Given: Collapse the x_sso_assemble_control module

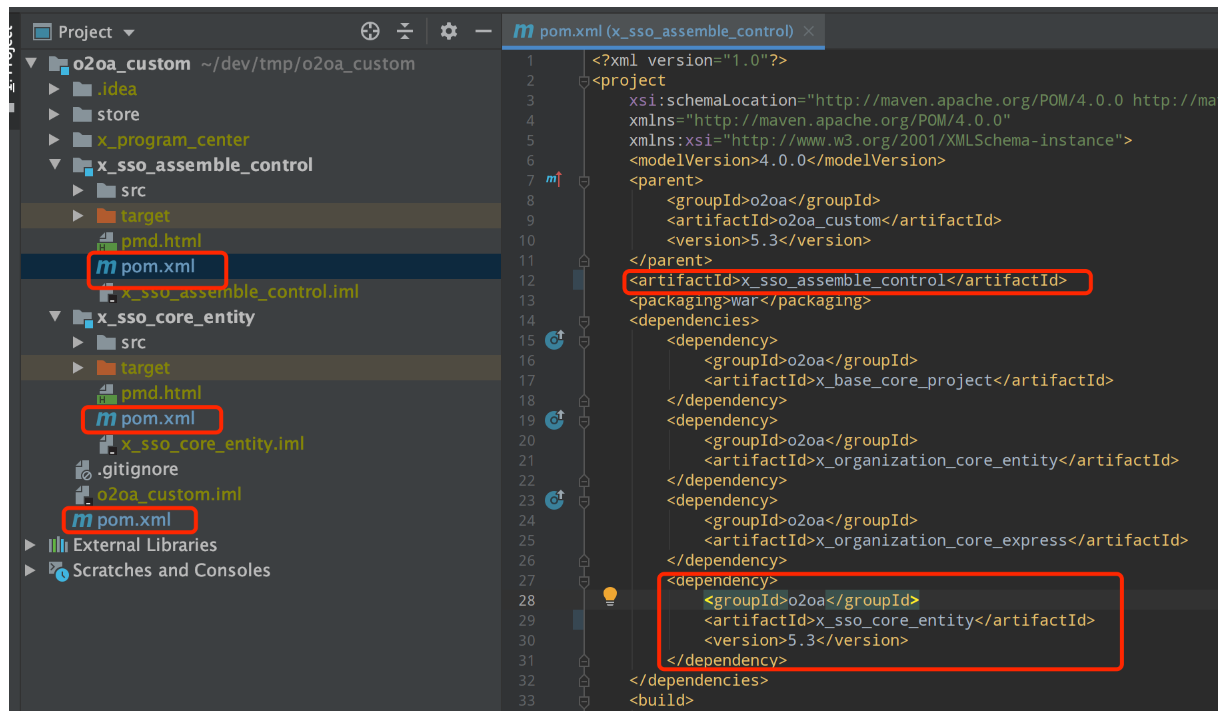Looking at the screenshot, I should pyautogui.click(x=55, y=165).
